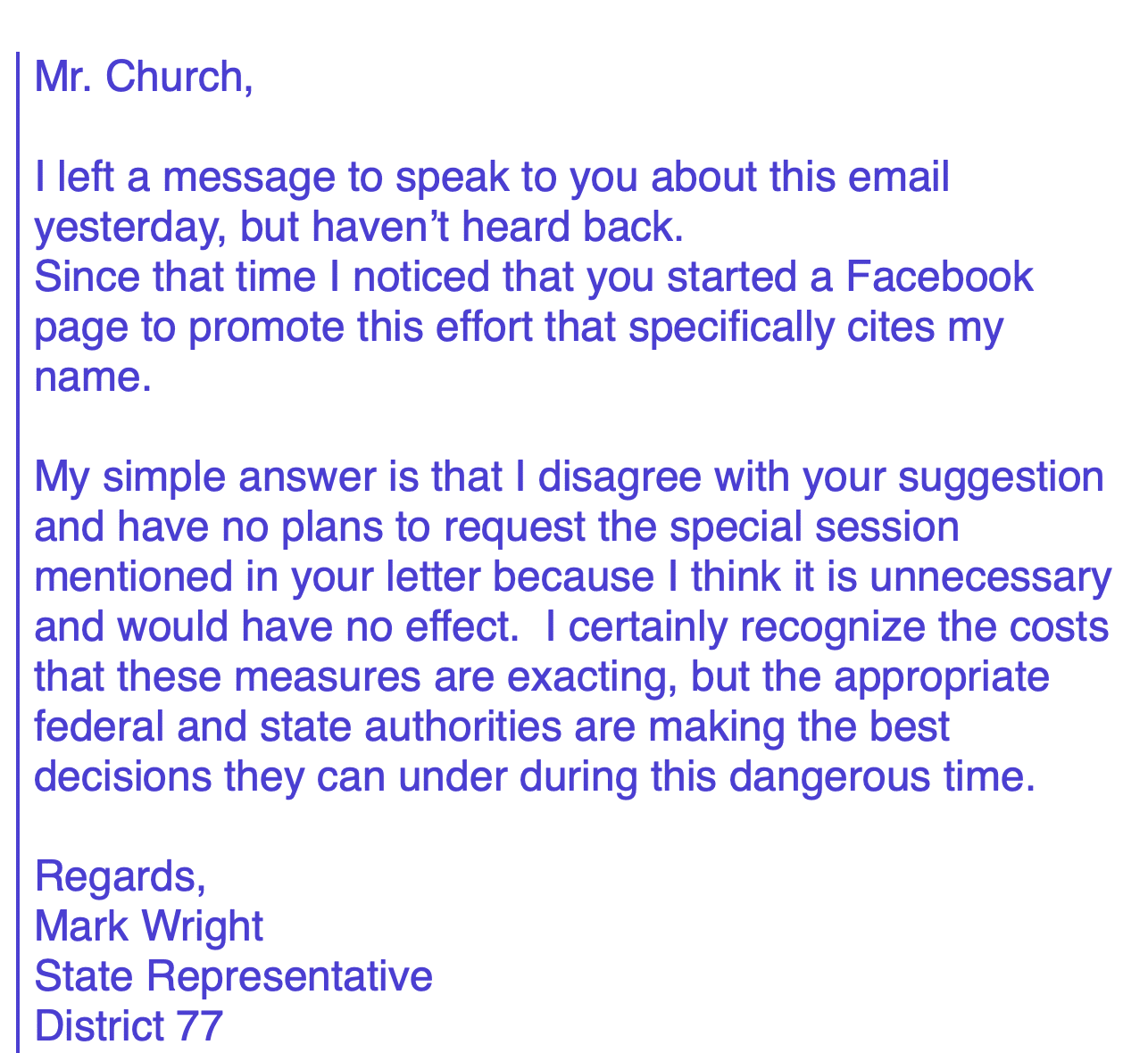Click the "District 77" signature line
This screenshot has height=1053, width=1148.
(x=128, y=1026)
